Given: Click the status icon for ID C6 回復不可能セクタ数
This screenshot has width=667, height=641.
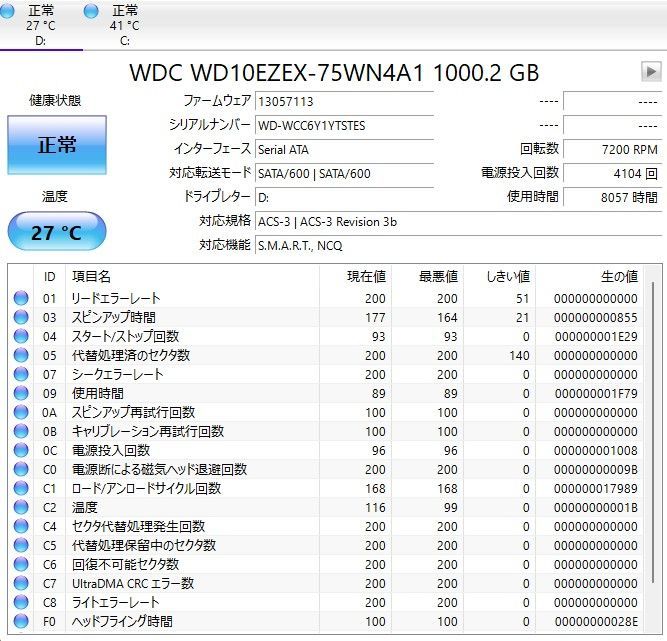Looking at the screenshot, I should 21,564.
